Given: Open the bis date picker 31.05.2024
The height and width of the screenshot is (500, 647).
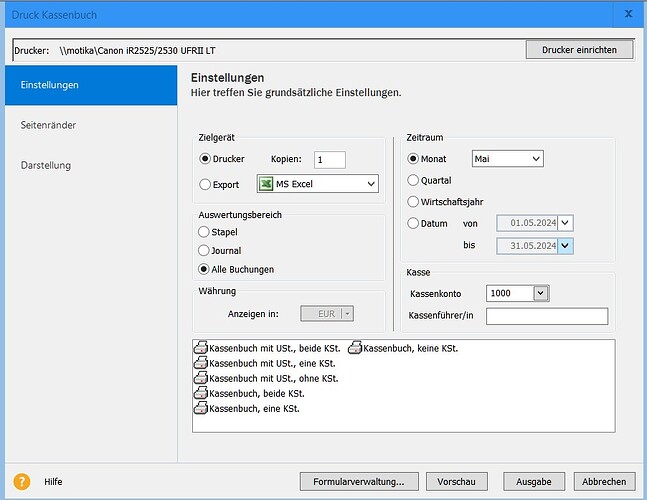Looking at the screenshot, I should click(565, 246).
